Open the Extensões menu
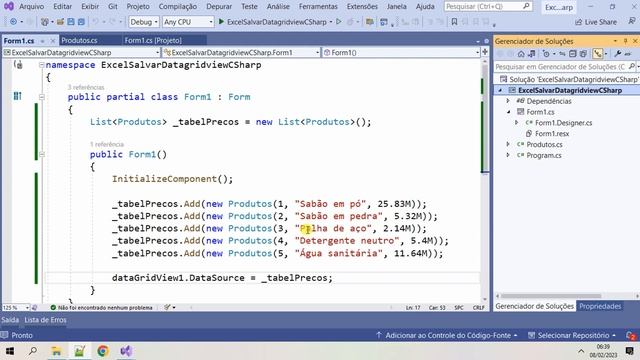Screen dimensions: 640x360 362,7
